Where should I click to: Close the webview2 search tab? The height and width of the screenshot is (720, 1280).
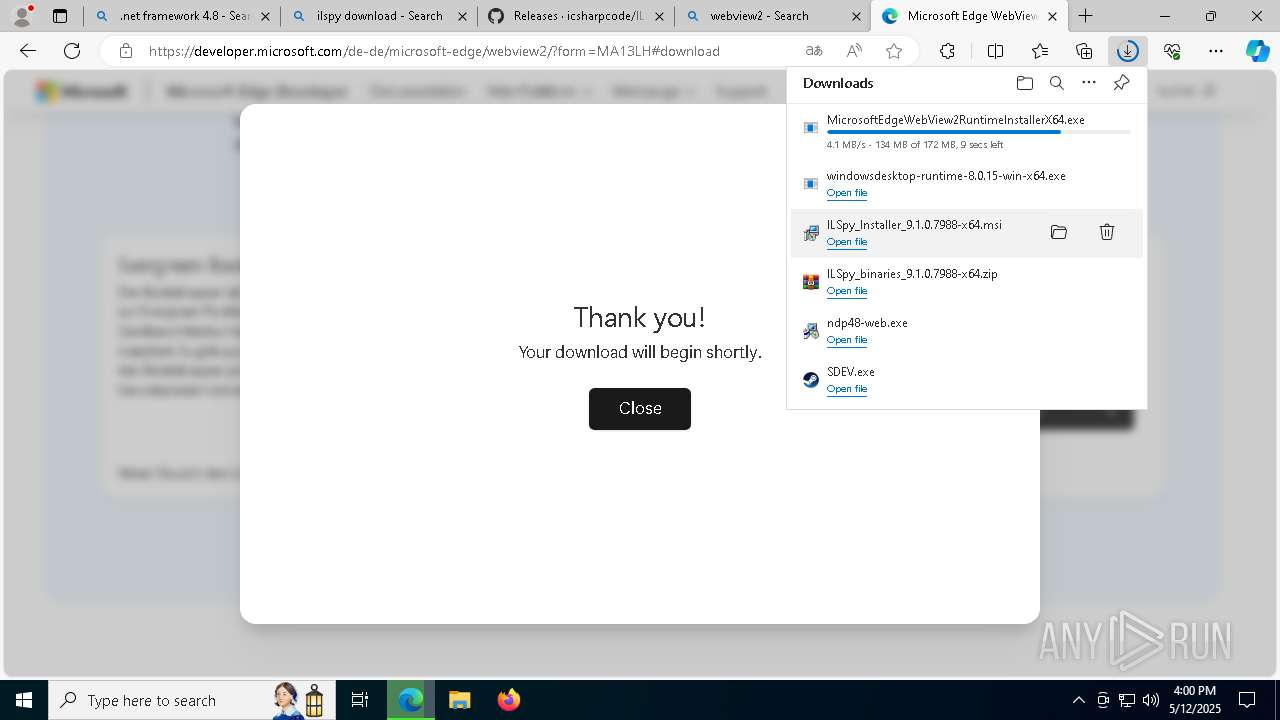(856, 16)
